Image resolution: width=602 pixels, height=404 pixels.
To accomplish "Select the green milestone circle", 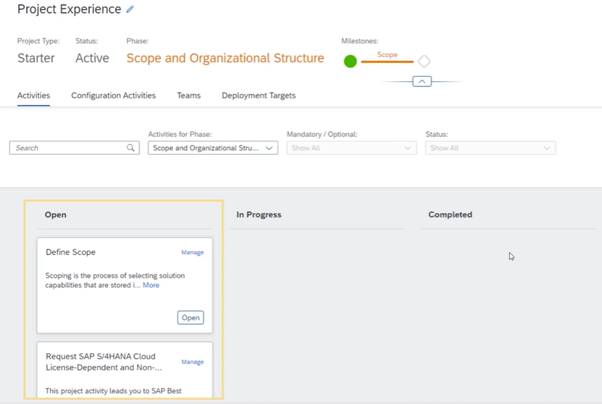I will pos(350,61).
